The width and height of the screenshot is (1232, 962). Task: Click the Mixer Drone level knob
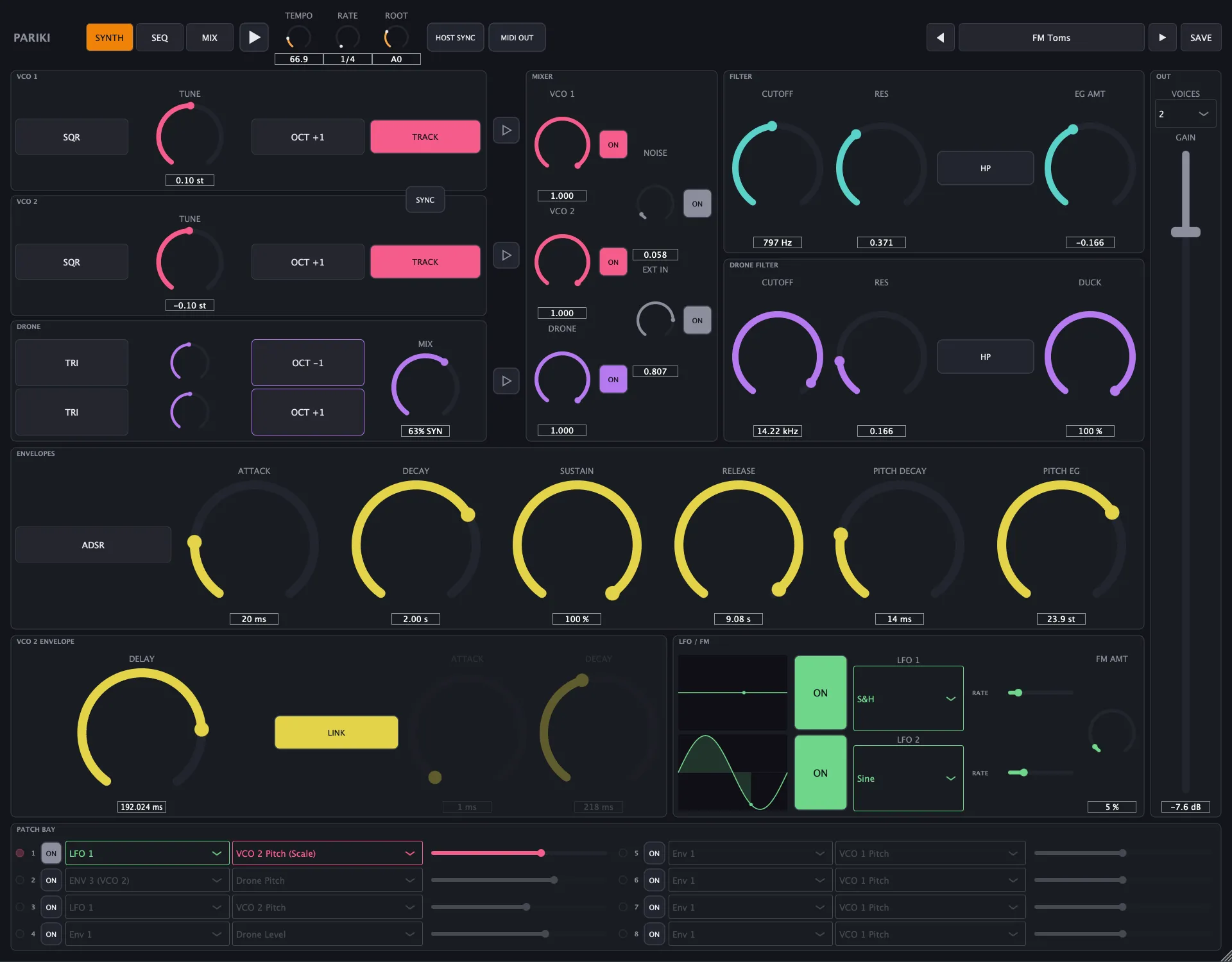[562, 380]
